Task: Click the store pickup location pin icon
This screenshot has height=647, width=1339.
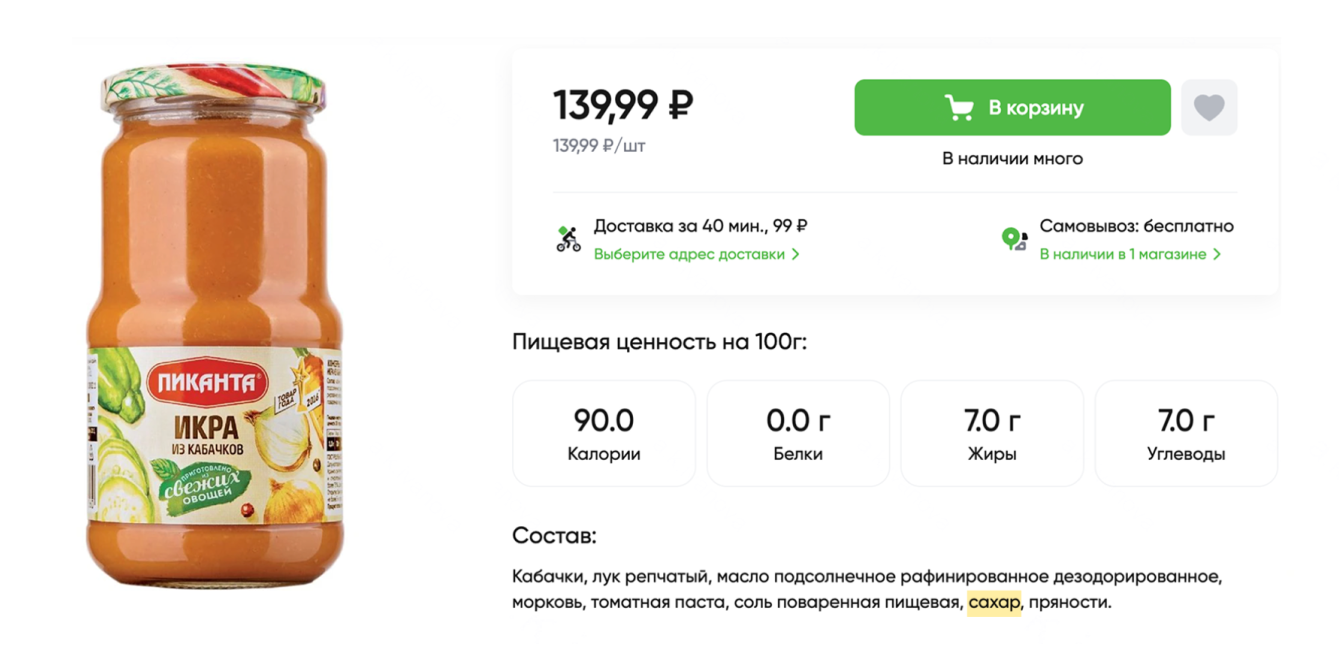Action: click(x=1016, y=238)
